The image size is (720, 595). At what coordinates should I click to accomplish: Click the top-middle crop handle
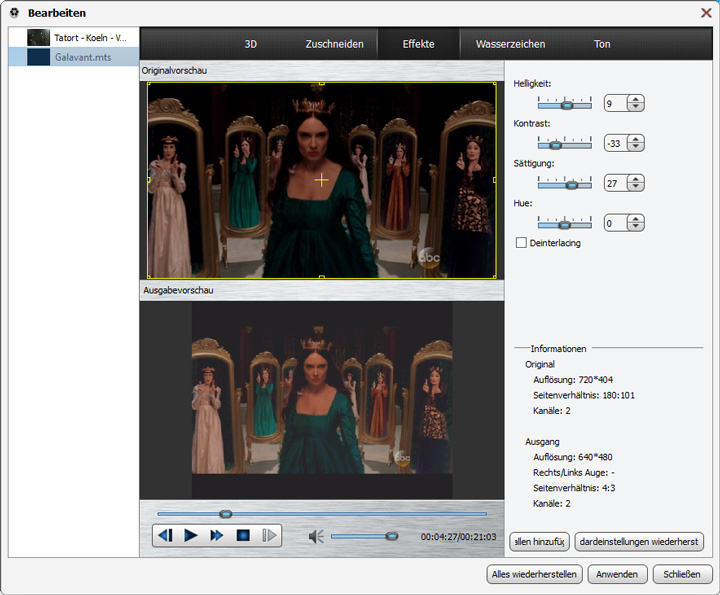tap(321, 84)
